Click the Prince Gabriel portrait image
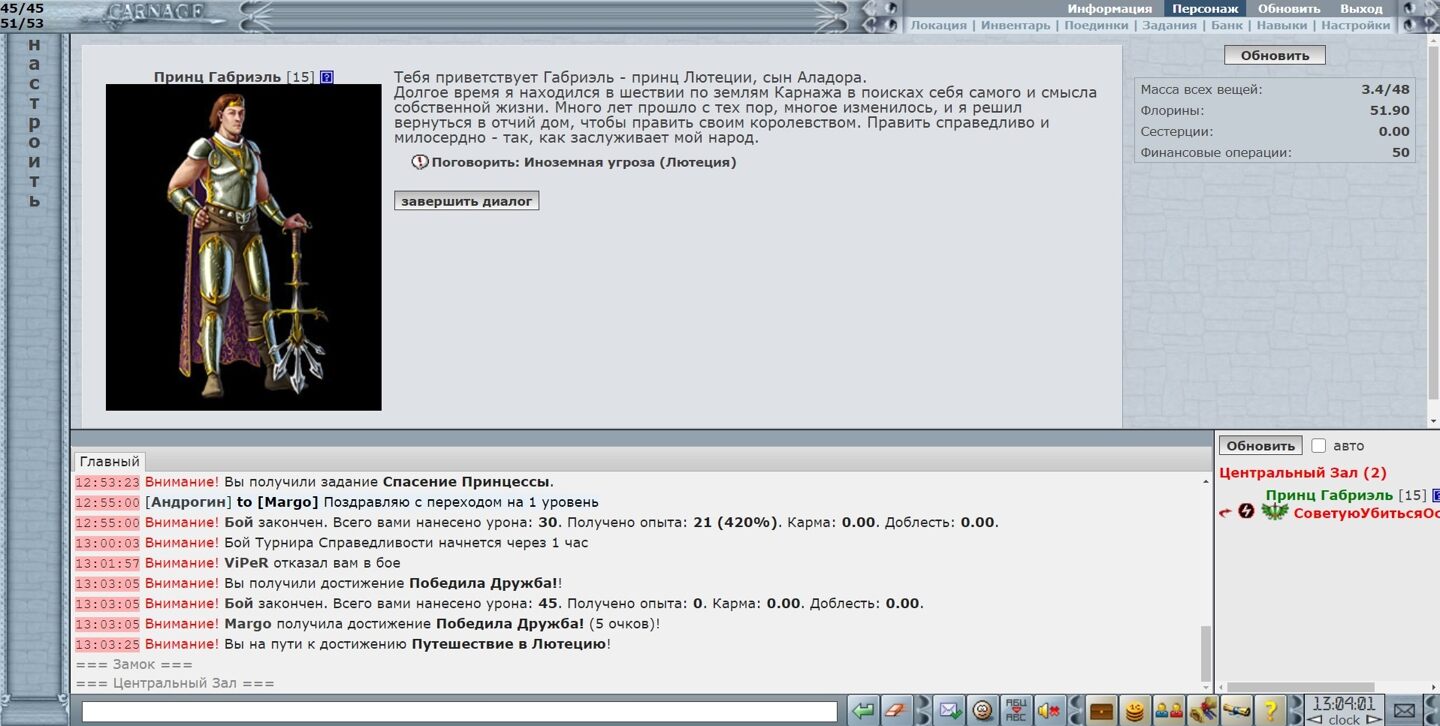 (x=244, y=247)
